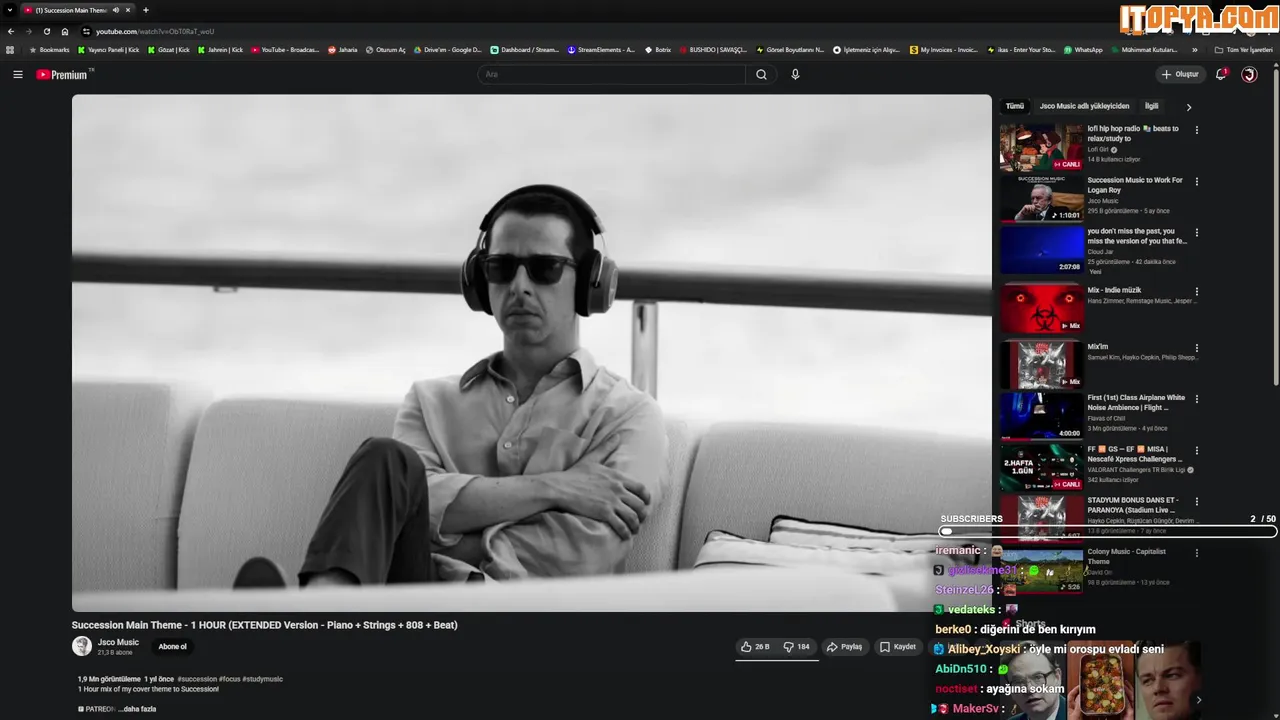This screenshot has width=1280, height=720.
Task: Open the blue 2:07:08 video thumbnail
Action: tap(1041, 250)
